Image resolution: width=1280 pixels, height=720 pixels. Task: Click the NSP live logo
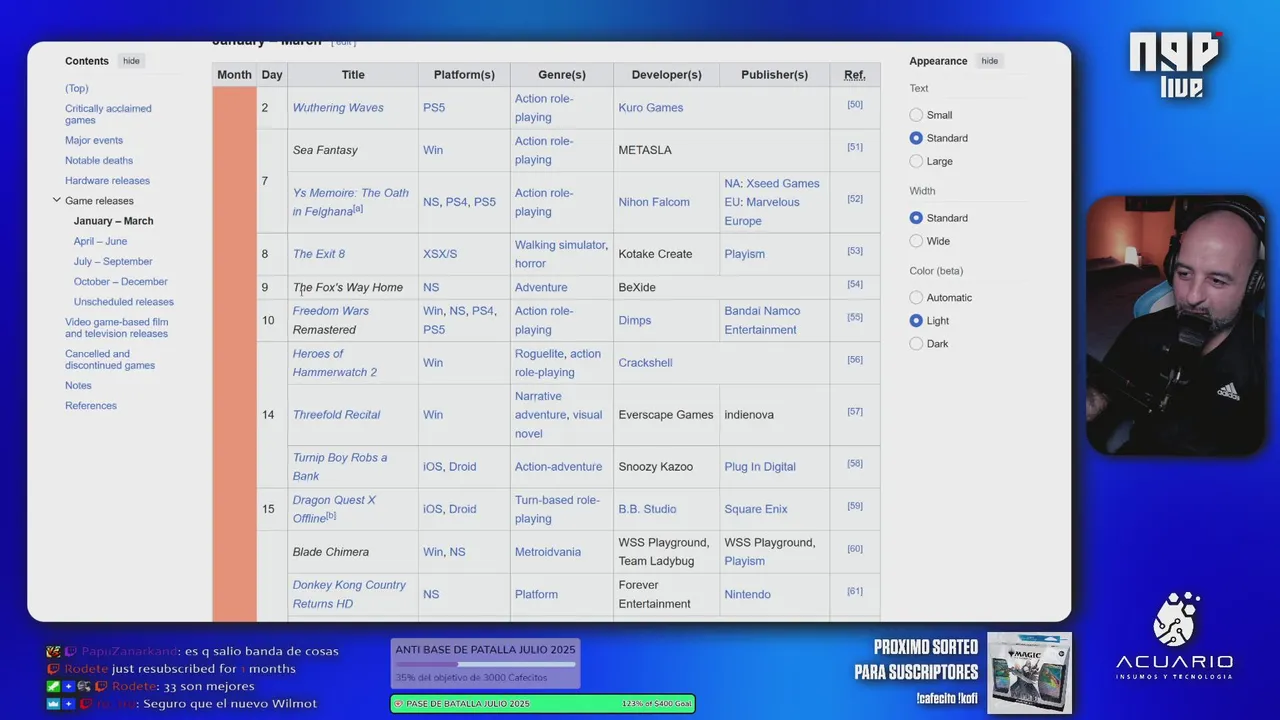1176,64
